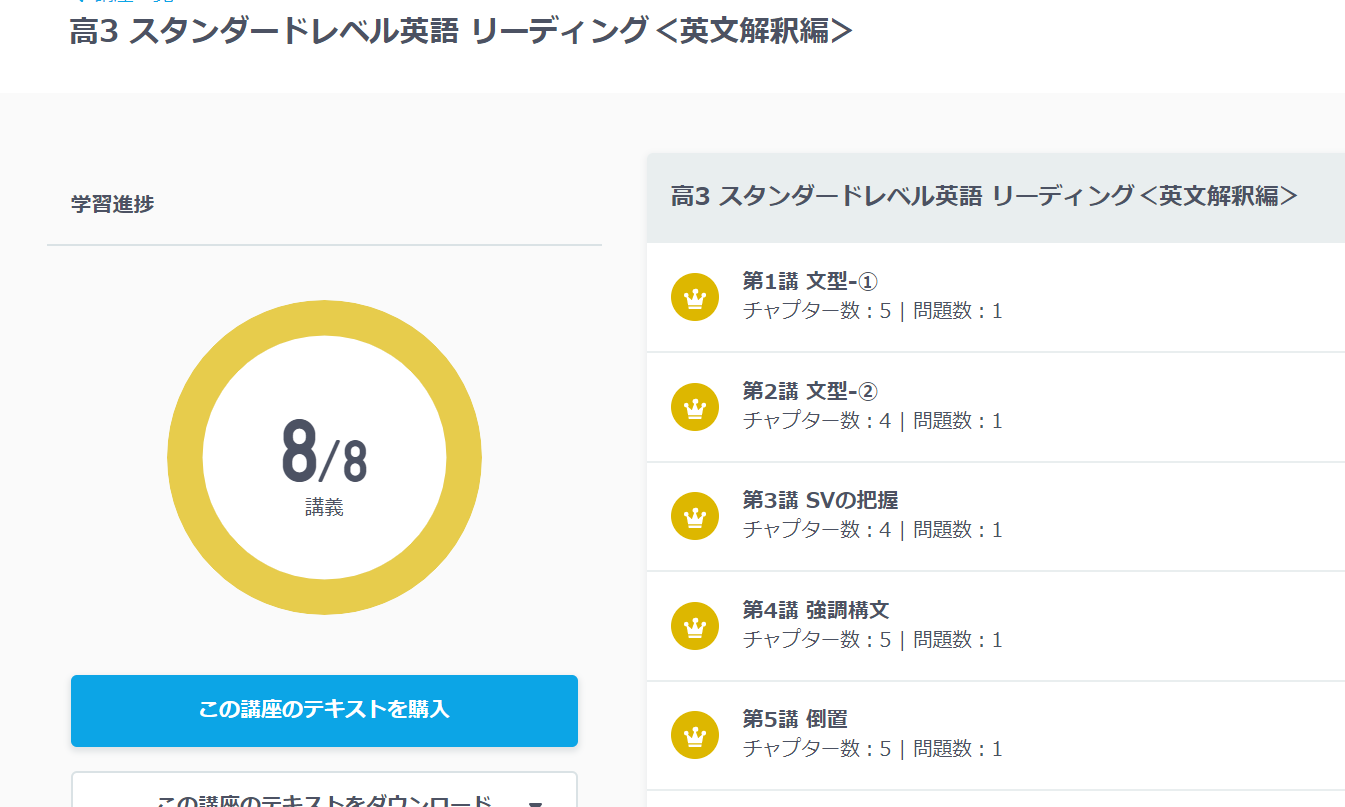
Task: Follow the 講座一覧 breadcrumb link
Action: 130,3
